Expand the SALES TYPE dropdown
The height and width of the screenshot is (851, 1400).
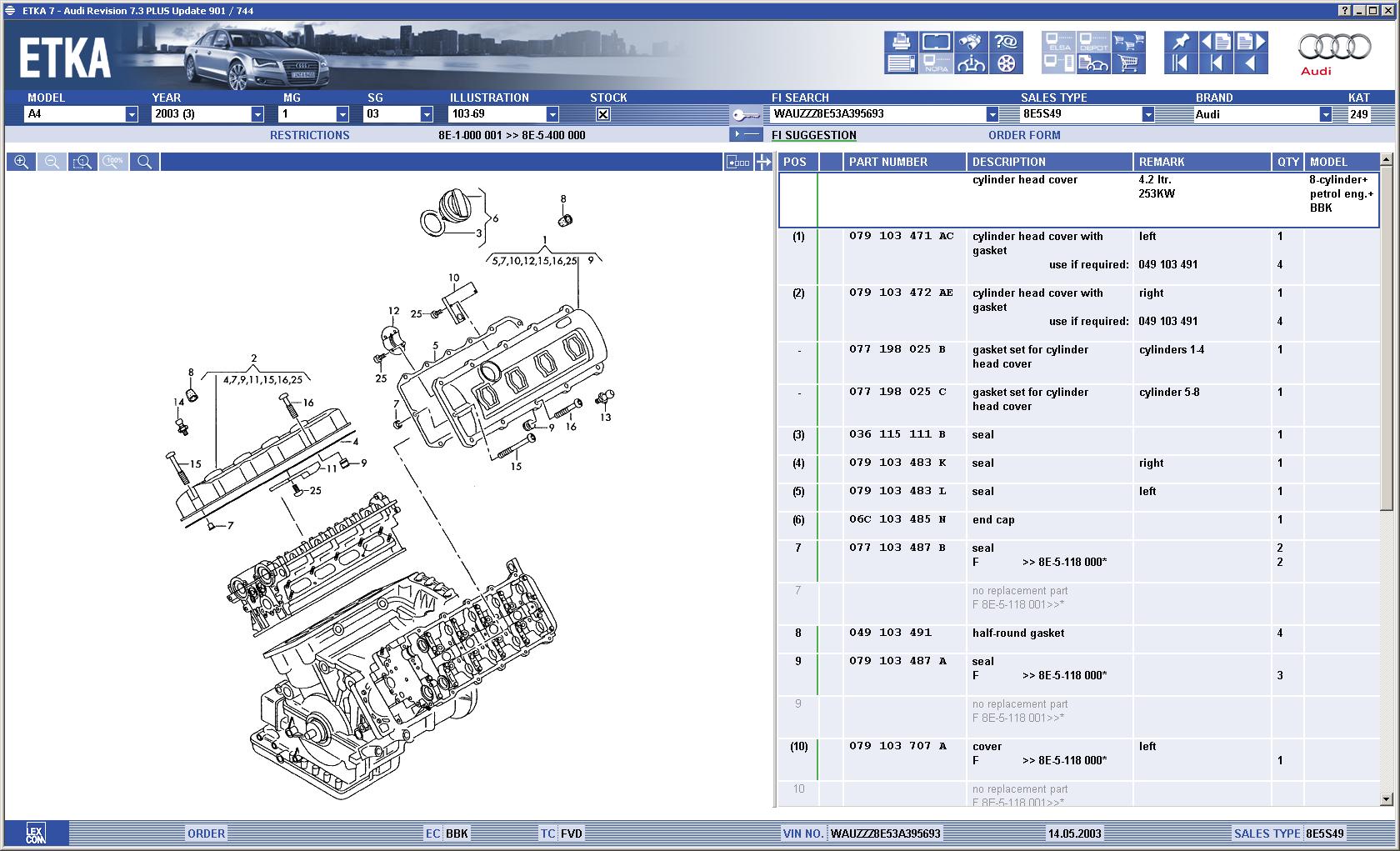pyautogui.click(x=1147, y=114)
